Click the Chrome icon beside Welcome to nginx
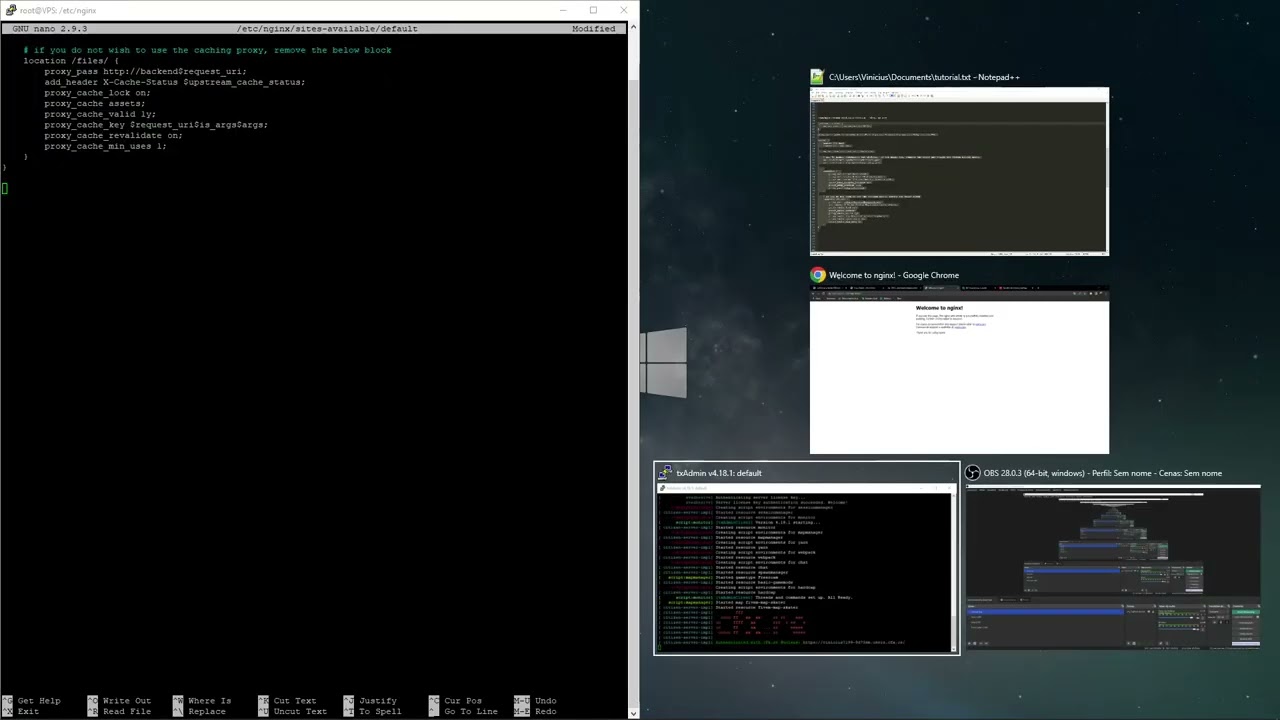Image resolution: width=1280 pixels, height=720 pixels. tap(818, 275)
